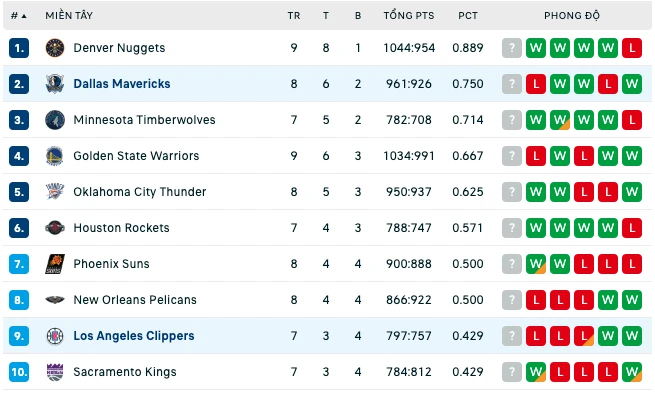This screenshot has height=393, width=655.
Task: Click the Dallas Mavericks team logo
Action: click(55, 84)
